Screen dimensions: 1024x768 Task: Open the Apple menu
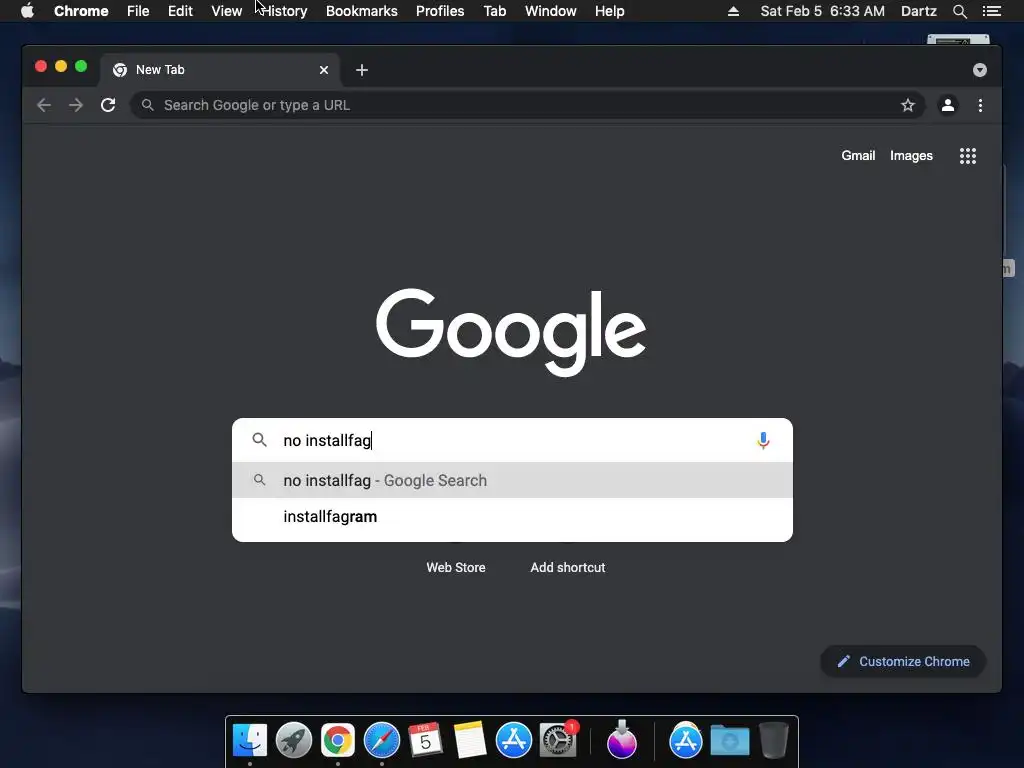point(27,10)
